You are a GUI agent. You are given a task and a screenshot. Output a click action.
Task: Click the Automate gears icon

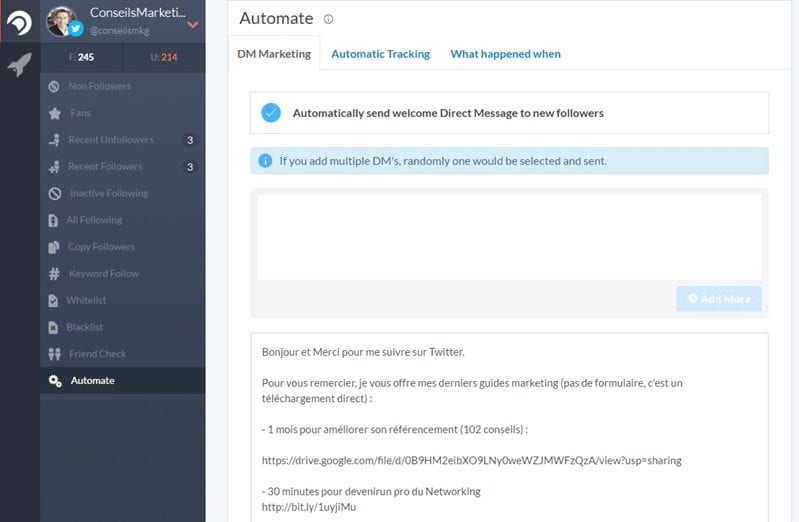coord(55,381)
